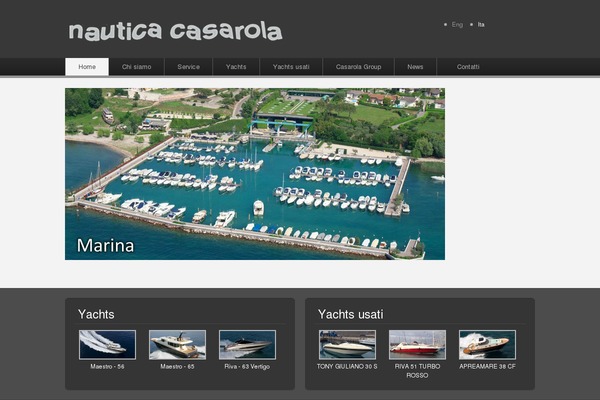The image size is (600, 400).
Task: Click the TONY GIULIANO 30 S label
Action: [x=347, y=366]
